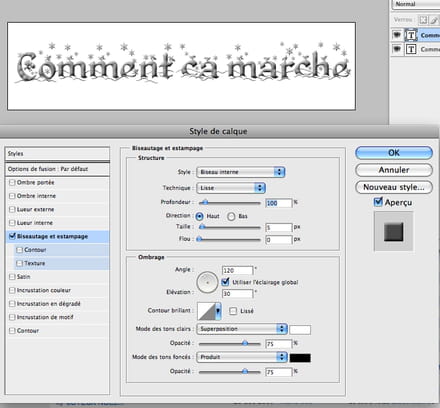Click the style preview thumbnail square
Image resolution: width=440 pixels, height=408 pixels.
[x=394, y=231]
